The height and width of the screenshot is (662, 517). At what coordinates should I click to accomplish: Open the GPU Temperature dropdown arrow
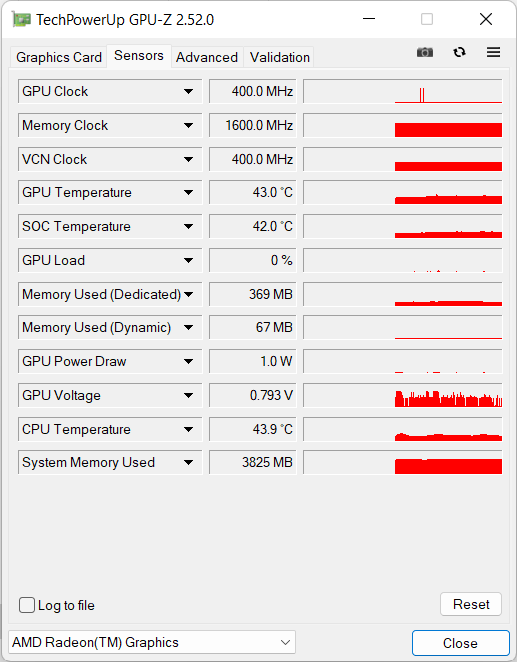pos(188,193)
